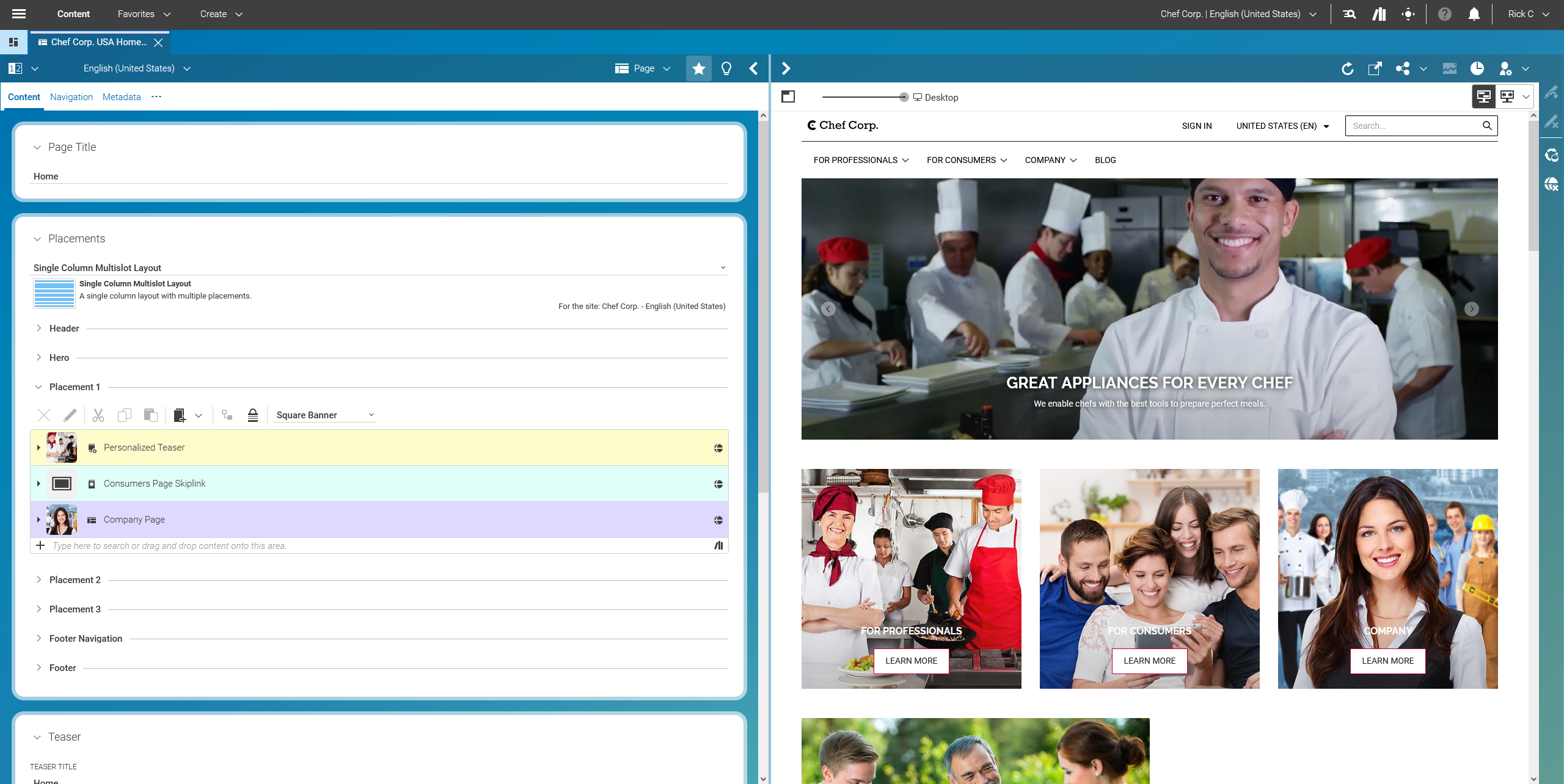
Task: Expand the Placement 2 section
Action: (39, 579)
